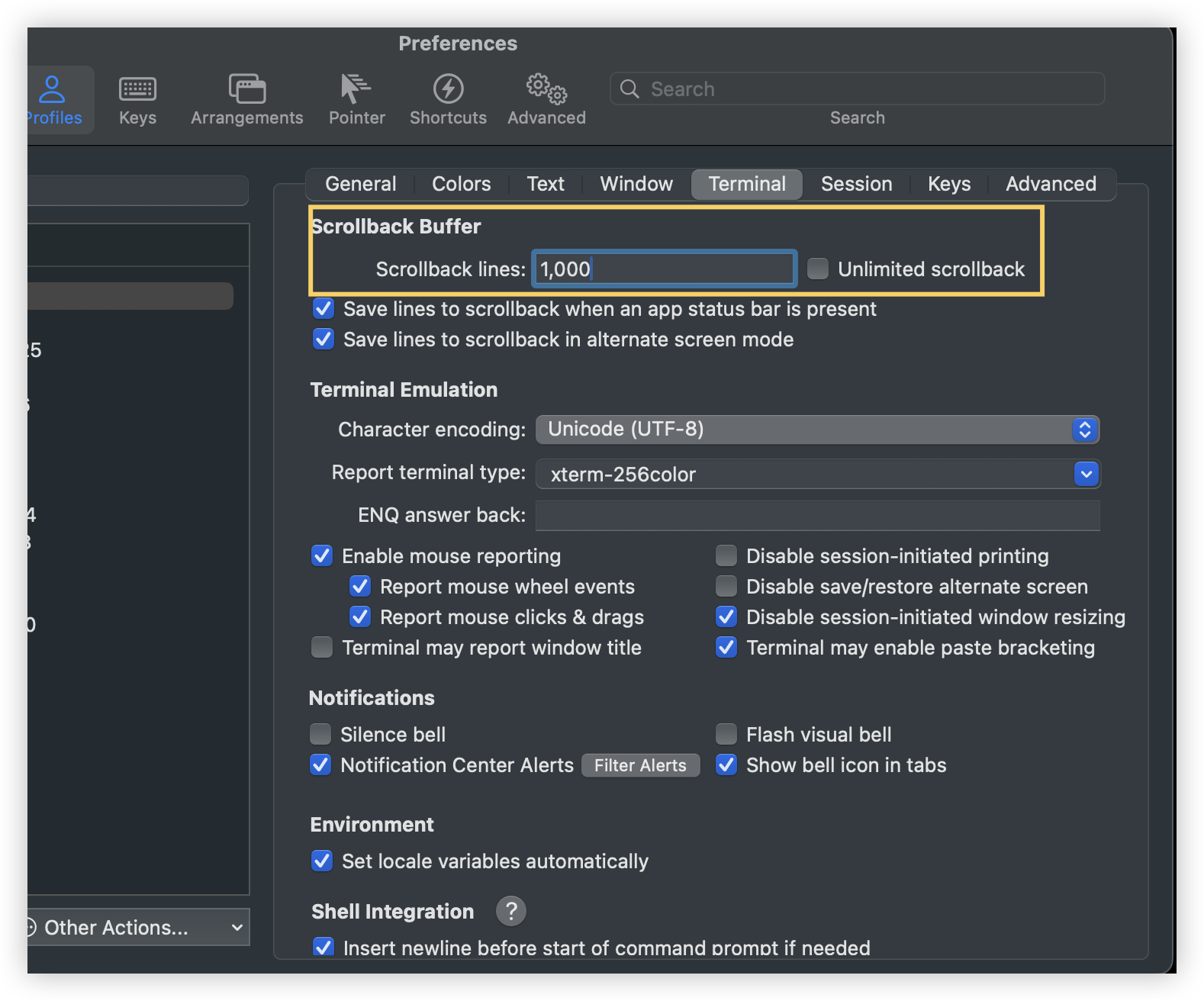1204x1001 pixels.
Task: Click the Scrollback lines input field
Action: click(x=664, y=269)
